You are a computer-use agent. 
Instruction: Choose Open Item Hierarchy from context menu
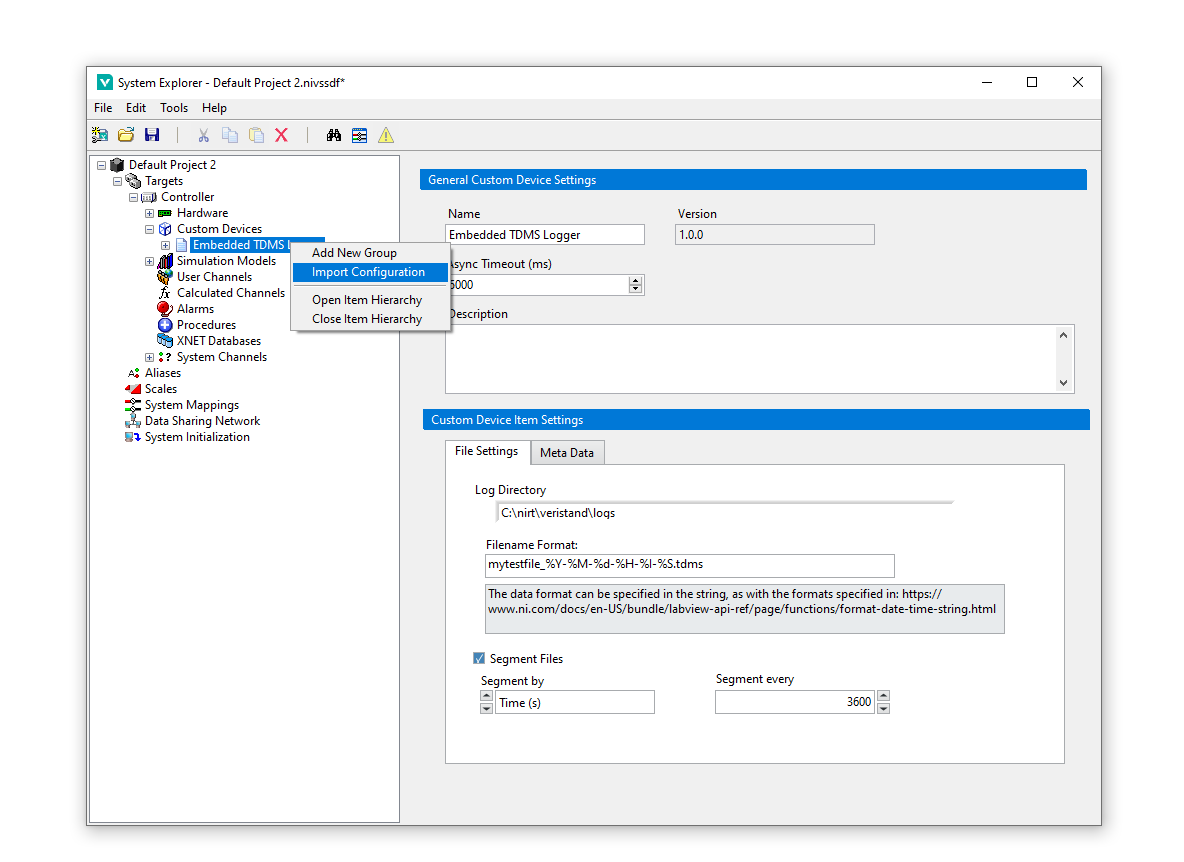pos(370,300)
